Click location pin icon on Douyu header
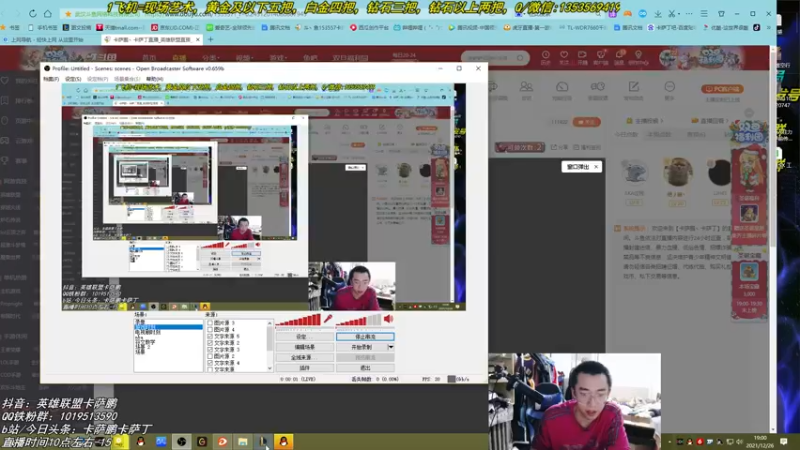800x450 pixels. (x=638, y=57)
